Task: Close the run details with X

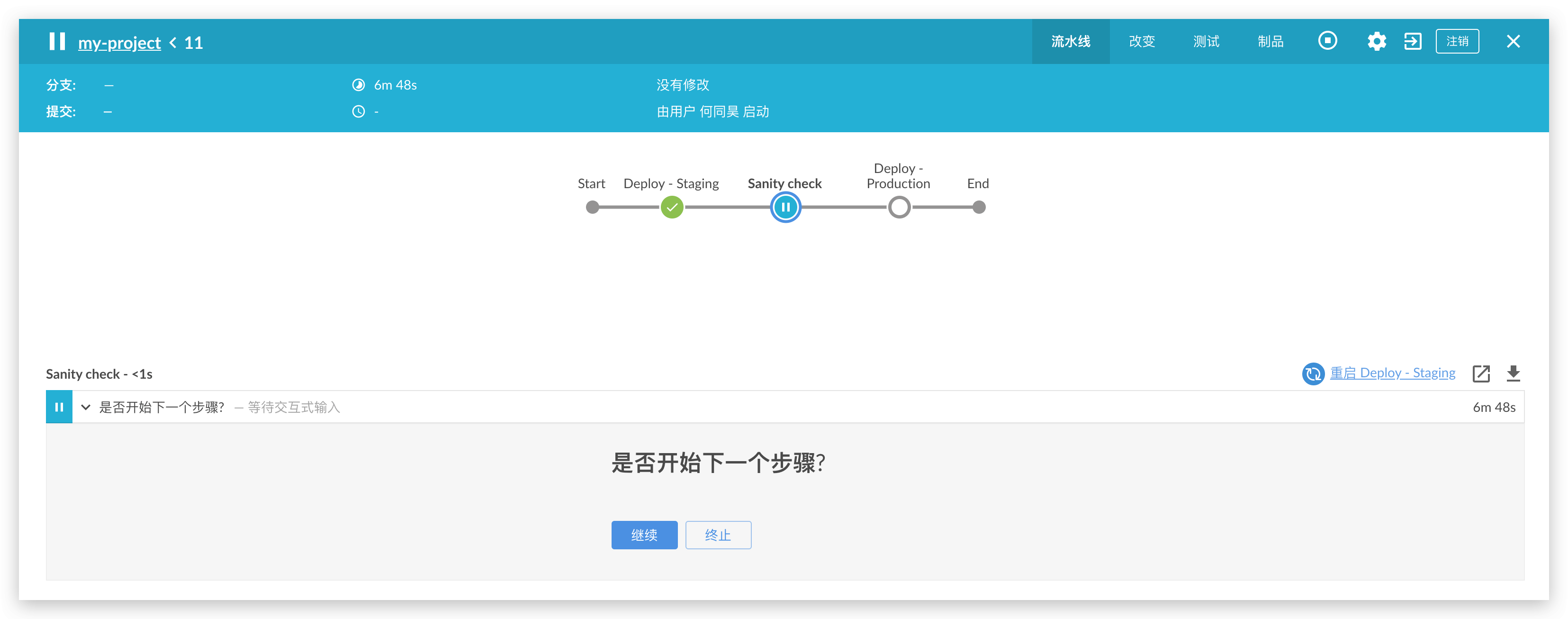Action: click(1513, 41)
